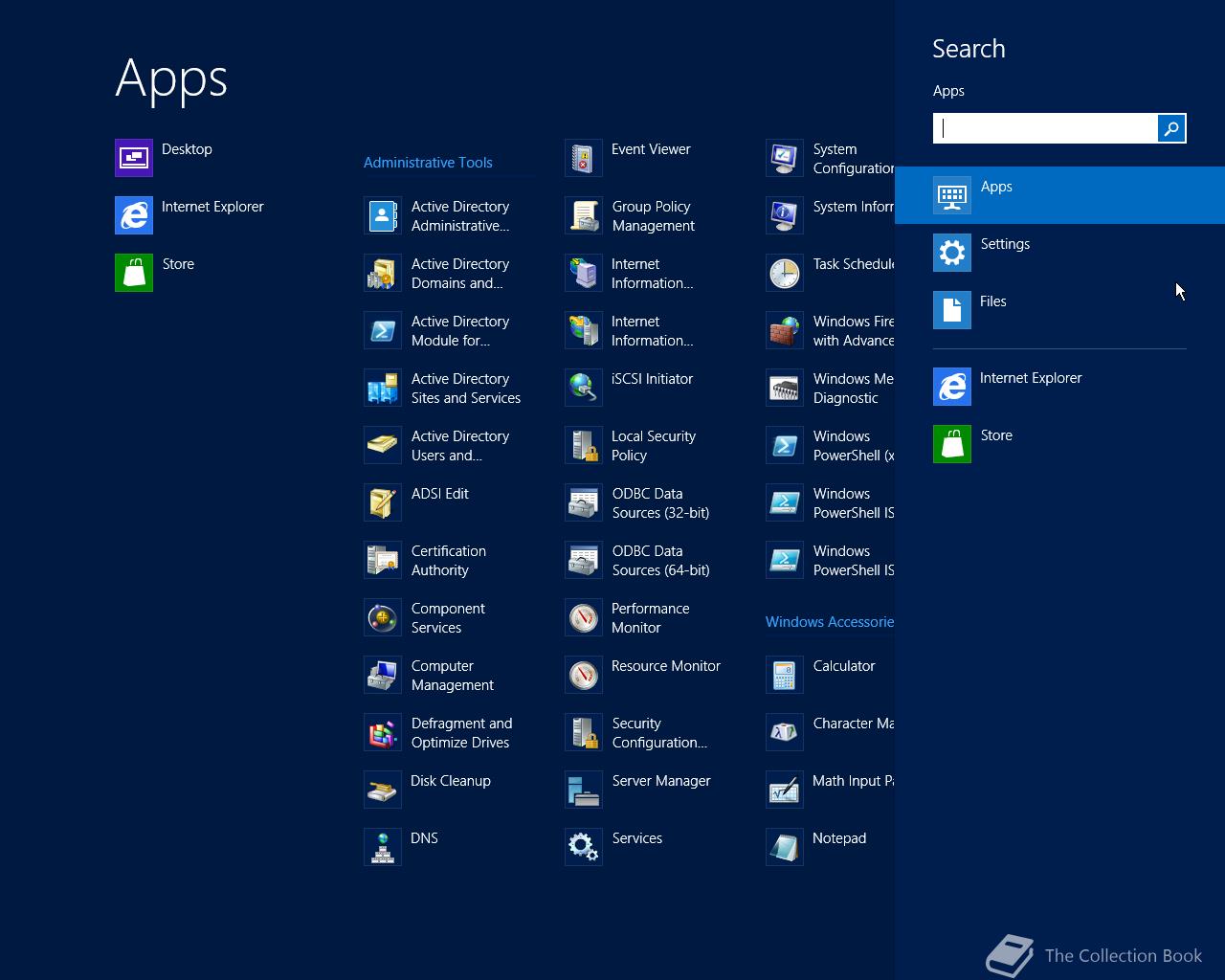Open the Certification Authority icon

tap(383, 560)
